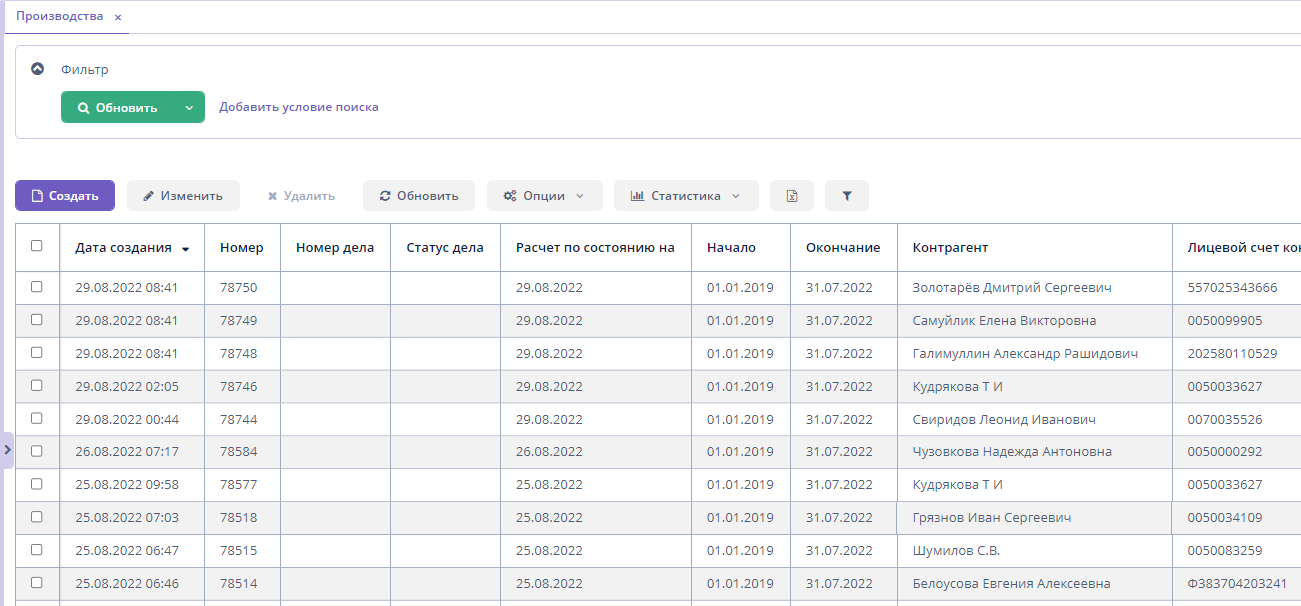This screenshot has height=606, width=1301.
Task: Expand the left side panel arrow
Action: coord(7,450)
